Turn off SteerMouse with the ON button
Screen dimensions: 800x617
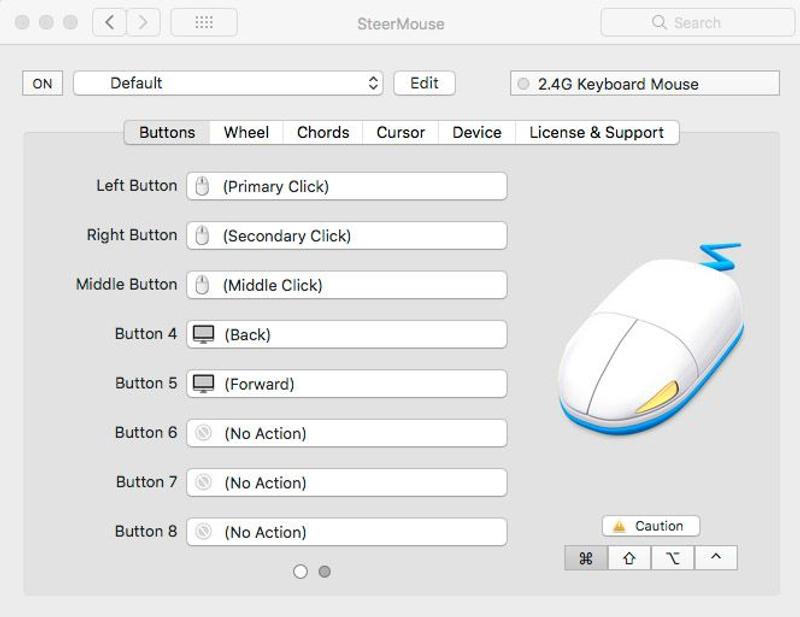42,83
